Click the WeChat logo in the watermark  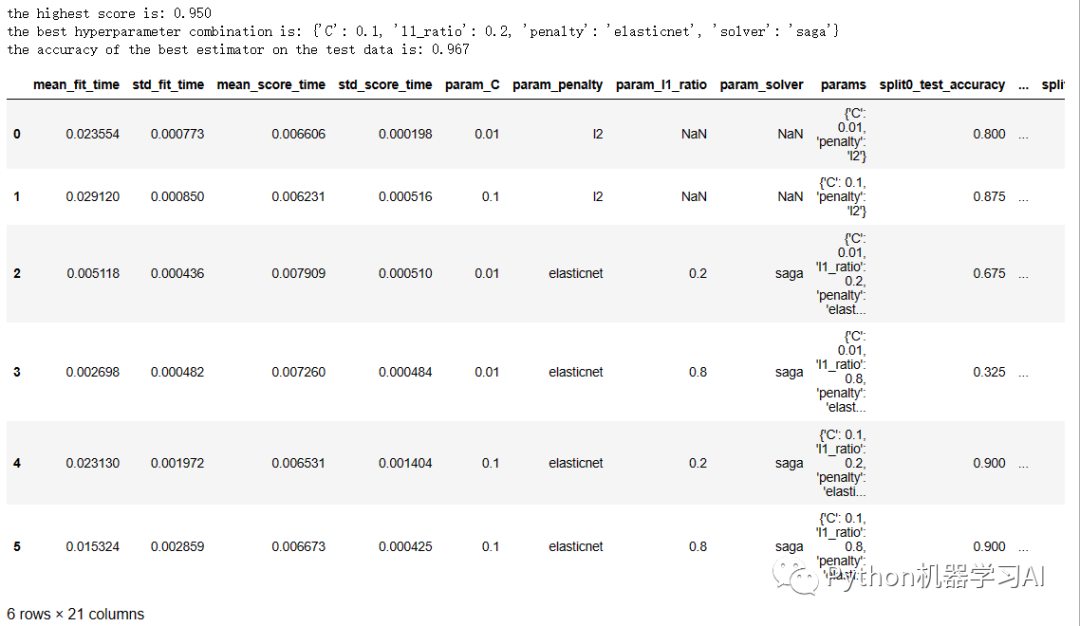[x=803, y=577]
